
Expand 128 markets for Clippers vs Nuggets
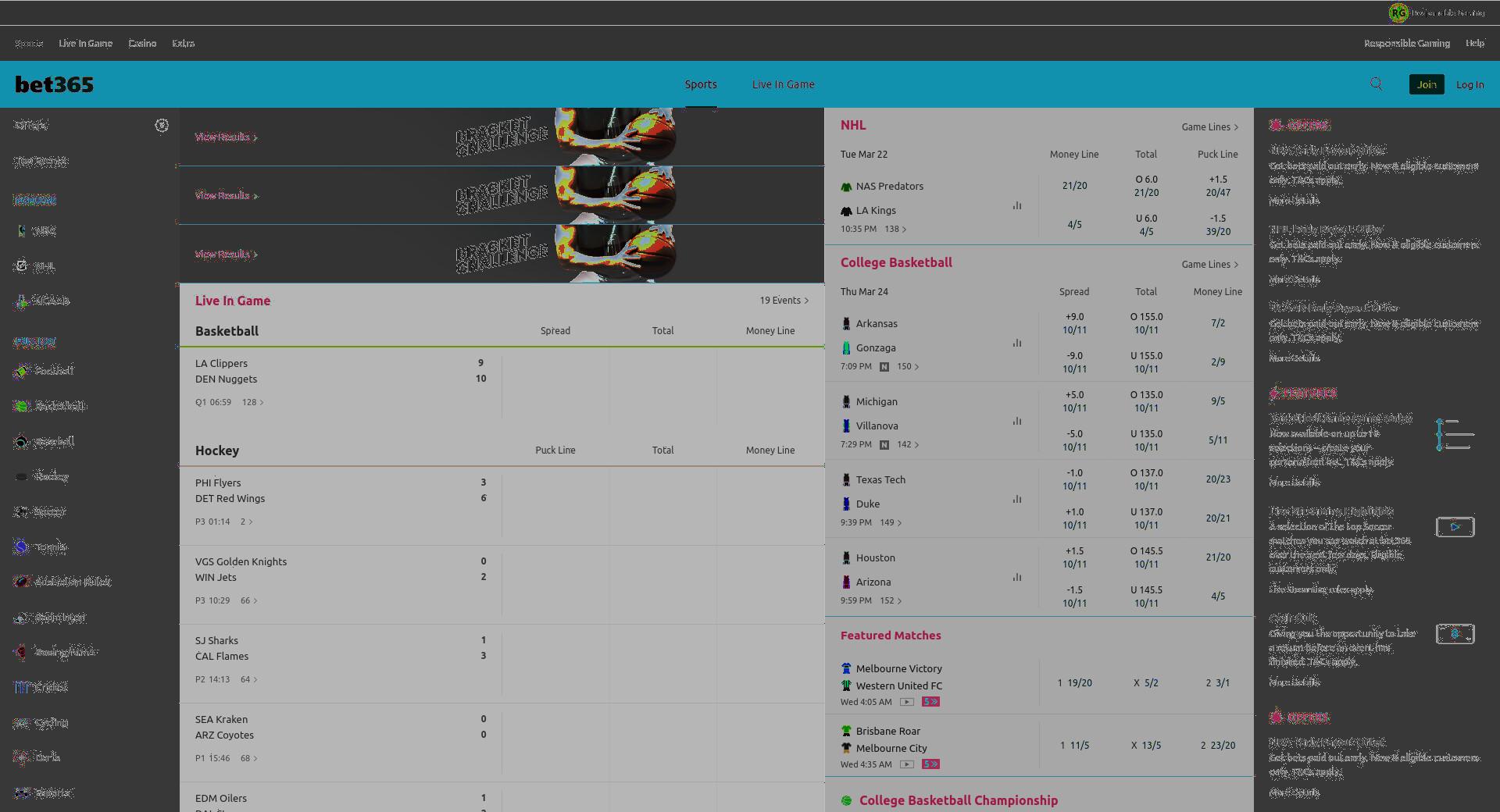tap(253, 402)
